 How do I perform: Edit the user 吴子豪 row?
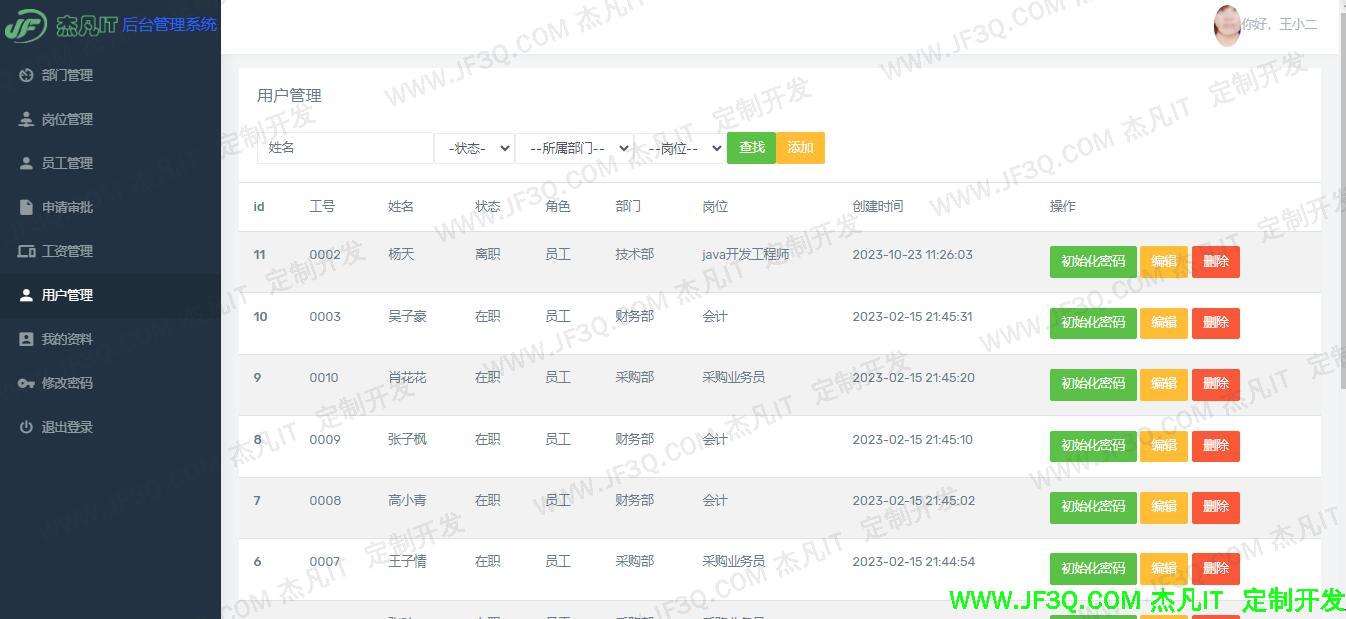(1163, 323)
